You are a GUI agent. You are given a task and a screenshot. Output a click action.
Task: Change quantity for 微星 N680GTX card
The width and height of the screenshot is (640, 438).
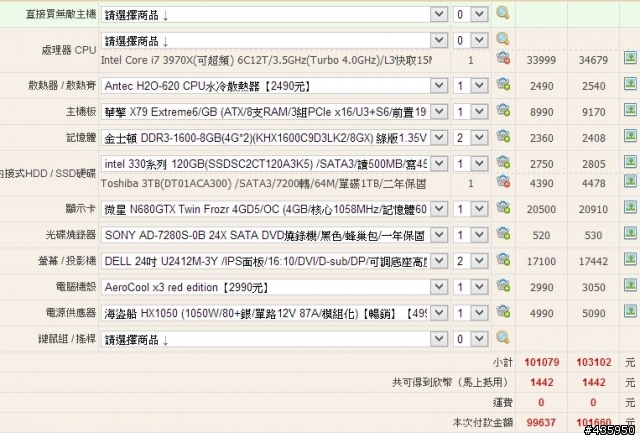(x=471, y=209)
